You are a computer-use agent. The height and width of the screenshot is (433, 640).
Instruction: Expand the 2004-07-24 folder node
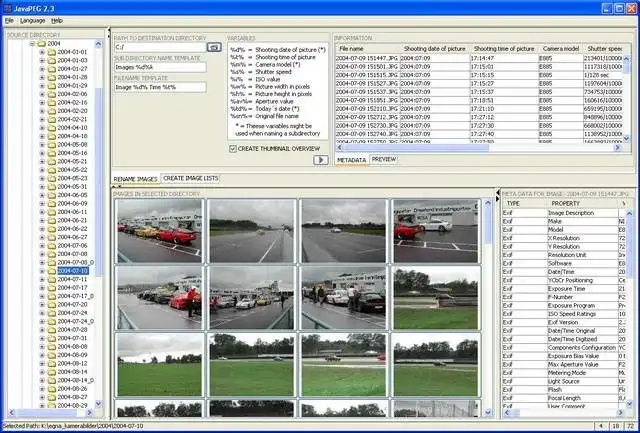42,313
